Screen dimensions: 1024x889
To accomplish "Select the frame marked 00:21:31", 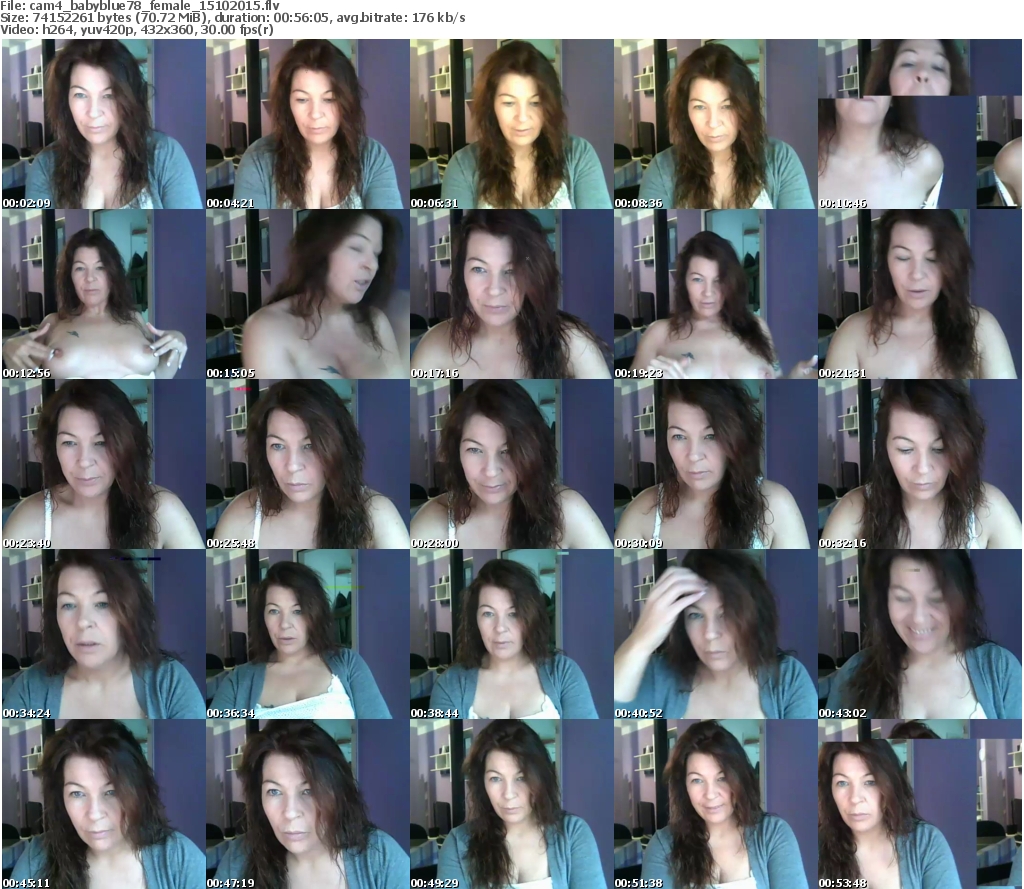I will pyautogui.click(x=920, y=294).
